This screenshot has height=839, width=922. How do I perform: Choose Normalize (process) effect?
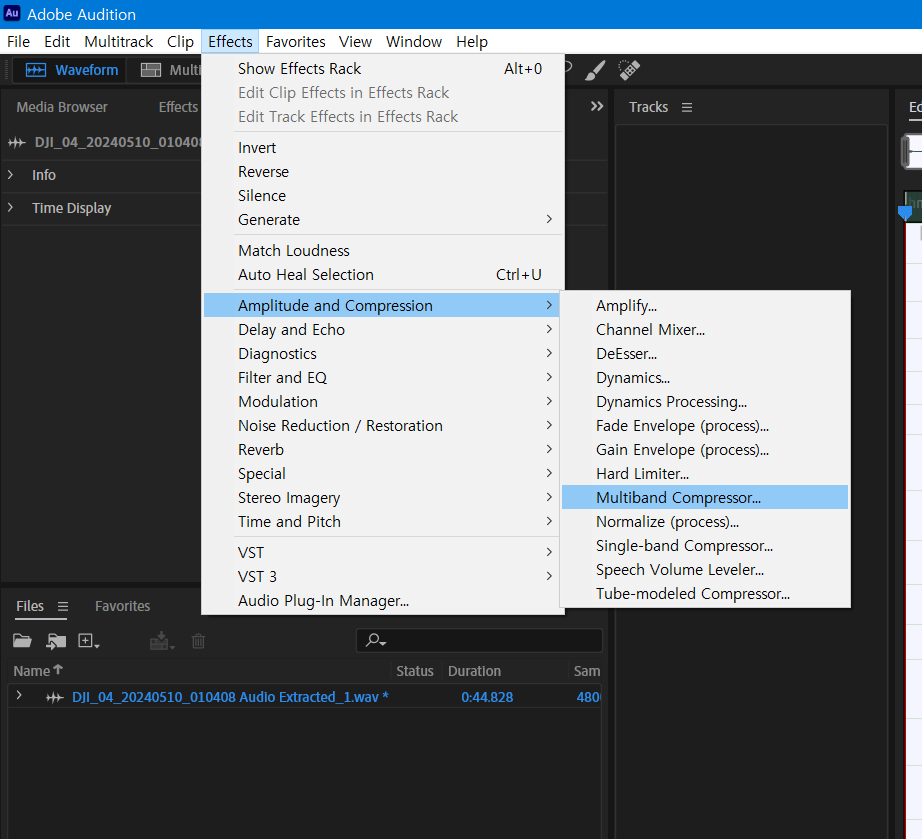pyautogui.click(x=705, y=522)
